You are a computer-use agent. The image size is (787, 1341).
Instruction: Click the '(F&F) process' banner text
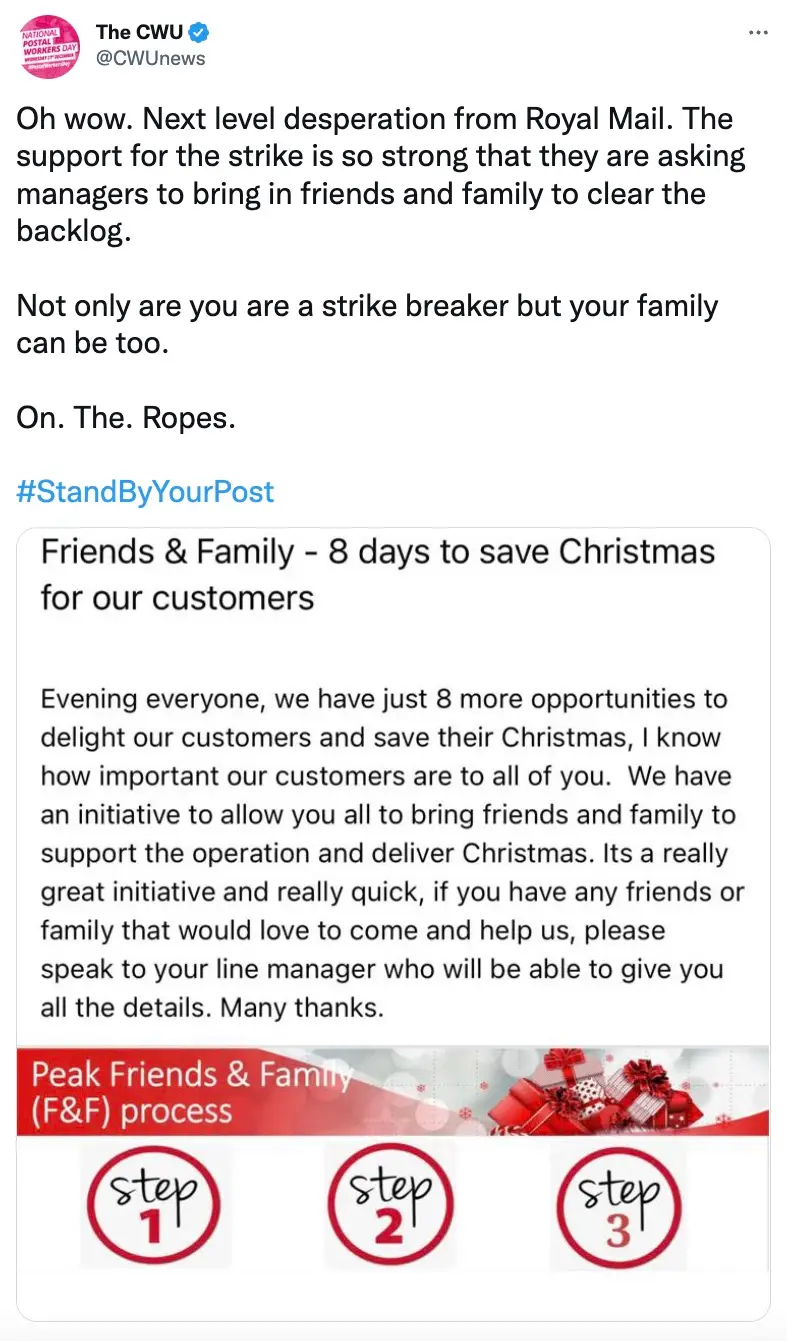[132, 1112]
